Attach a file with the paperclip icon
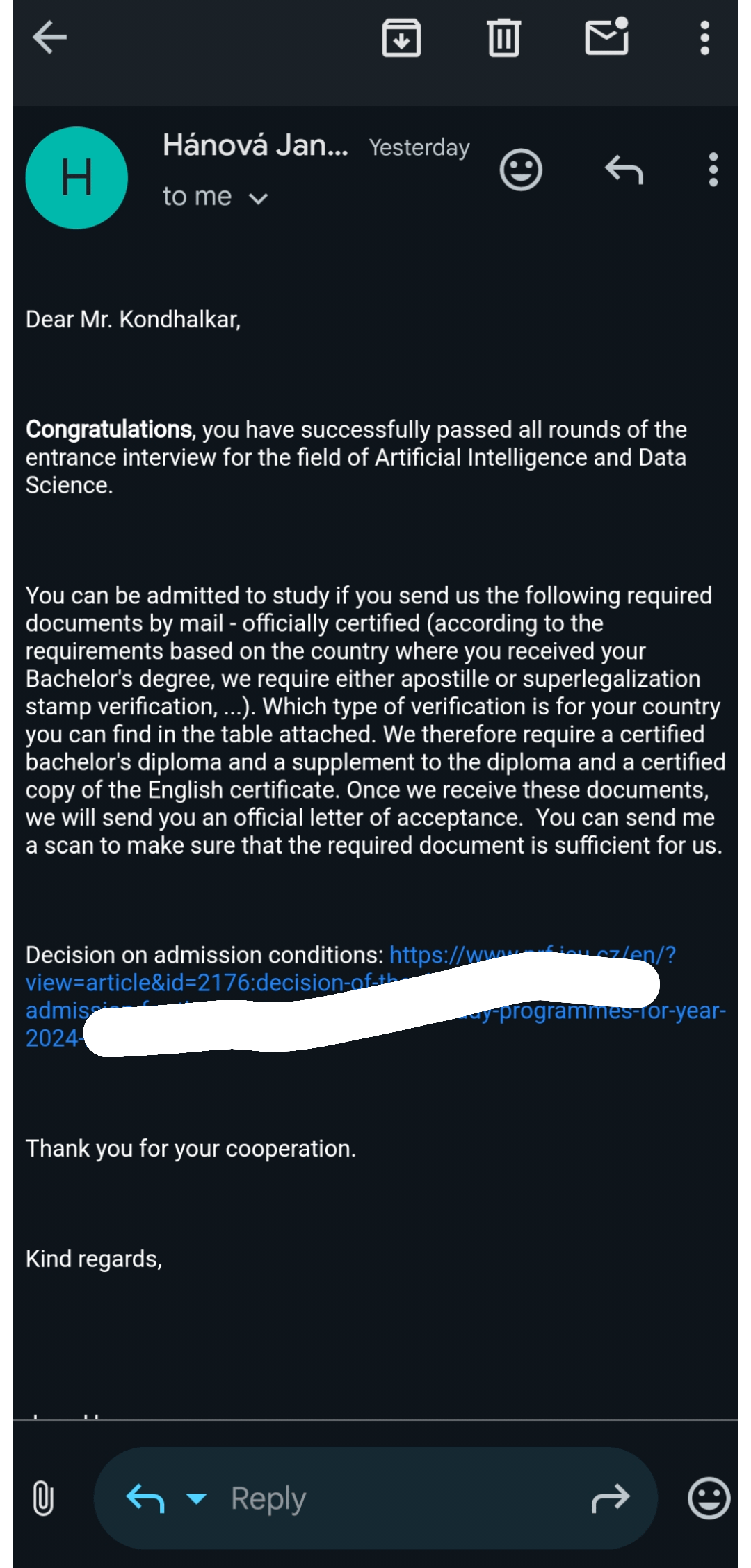Screen dimensions: 751x1568 pos(43,1498)
